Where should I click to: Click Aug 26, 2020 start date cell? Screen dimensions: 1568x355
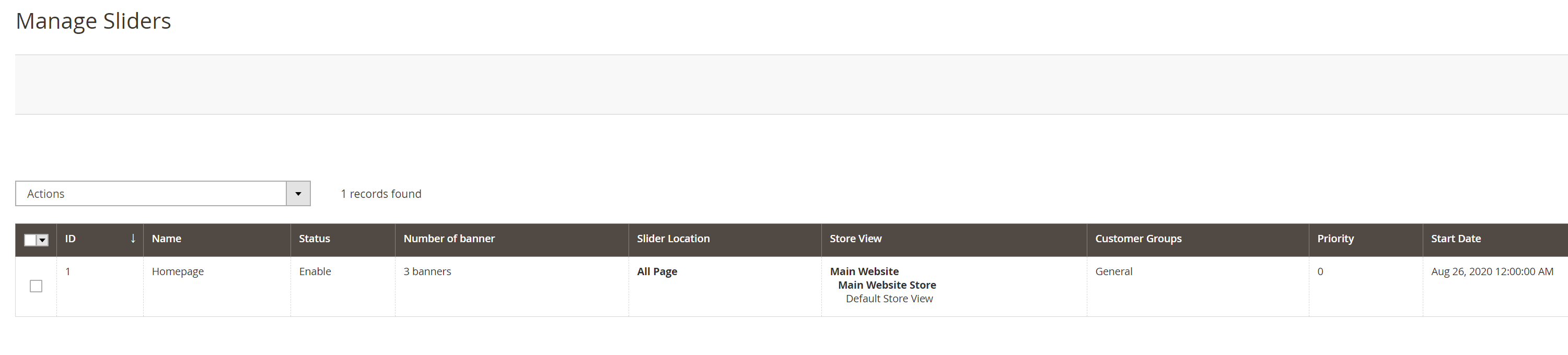(1495, 286)
